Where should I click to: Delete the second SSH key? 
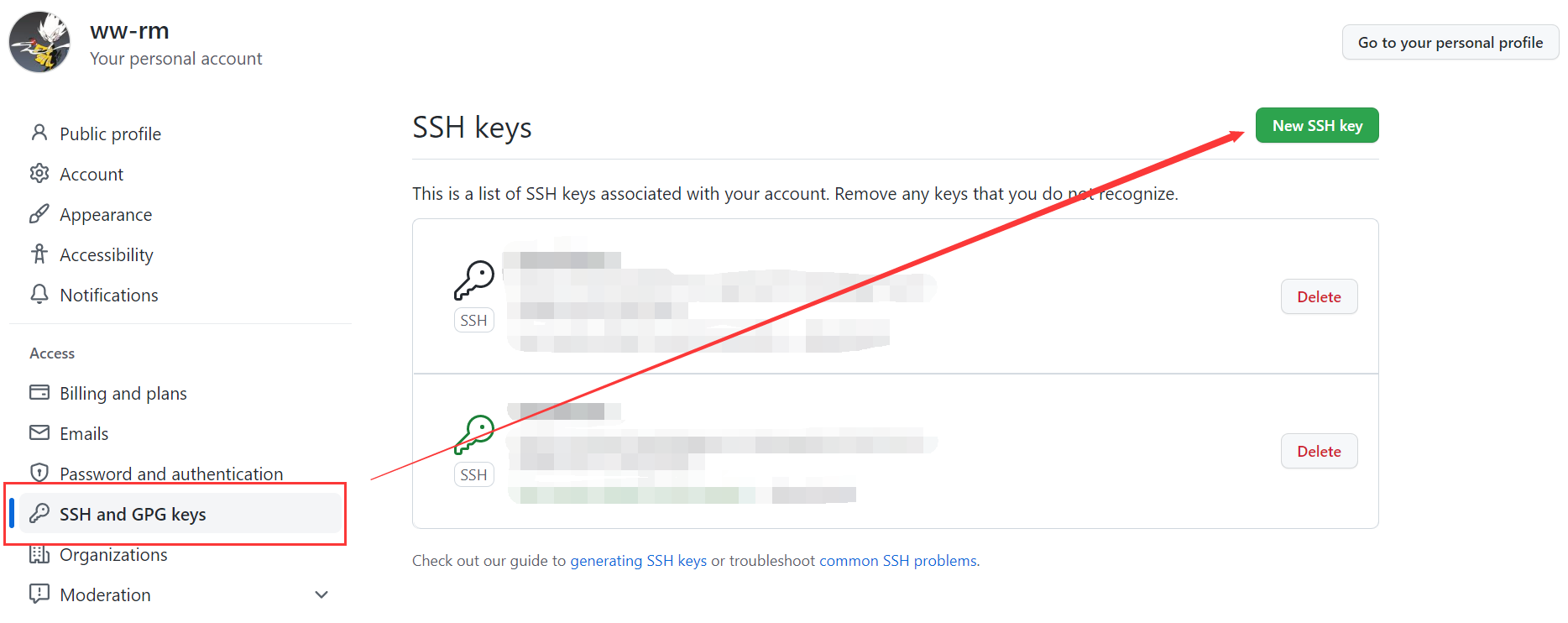tap(1319, 451)
